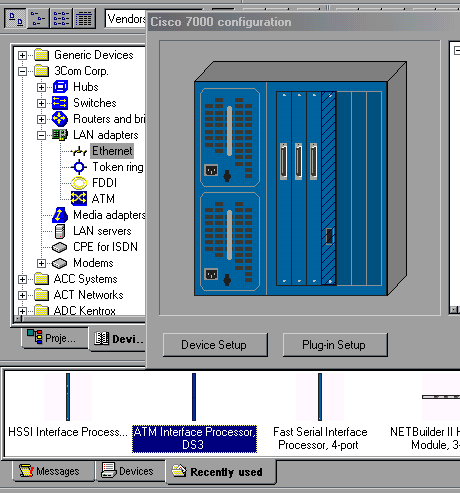
Task: Click the ATM icon in tree
Action: pyautogui.click(x=79, y=199)
